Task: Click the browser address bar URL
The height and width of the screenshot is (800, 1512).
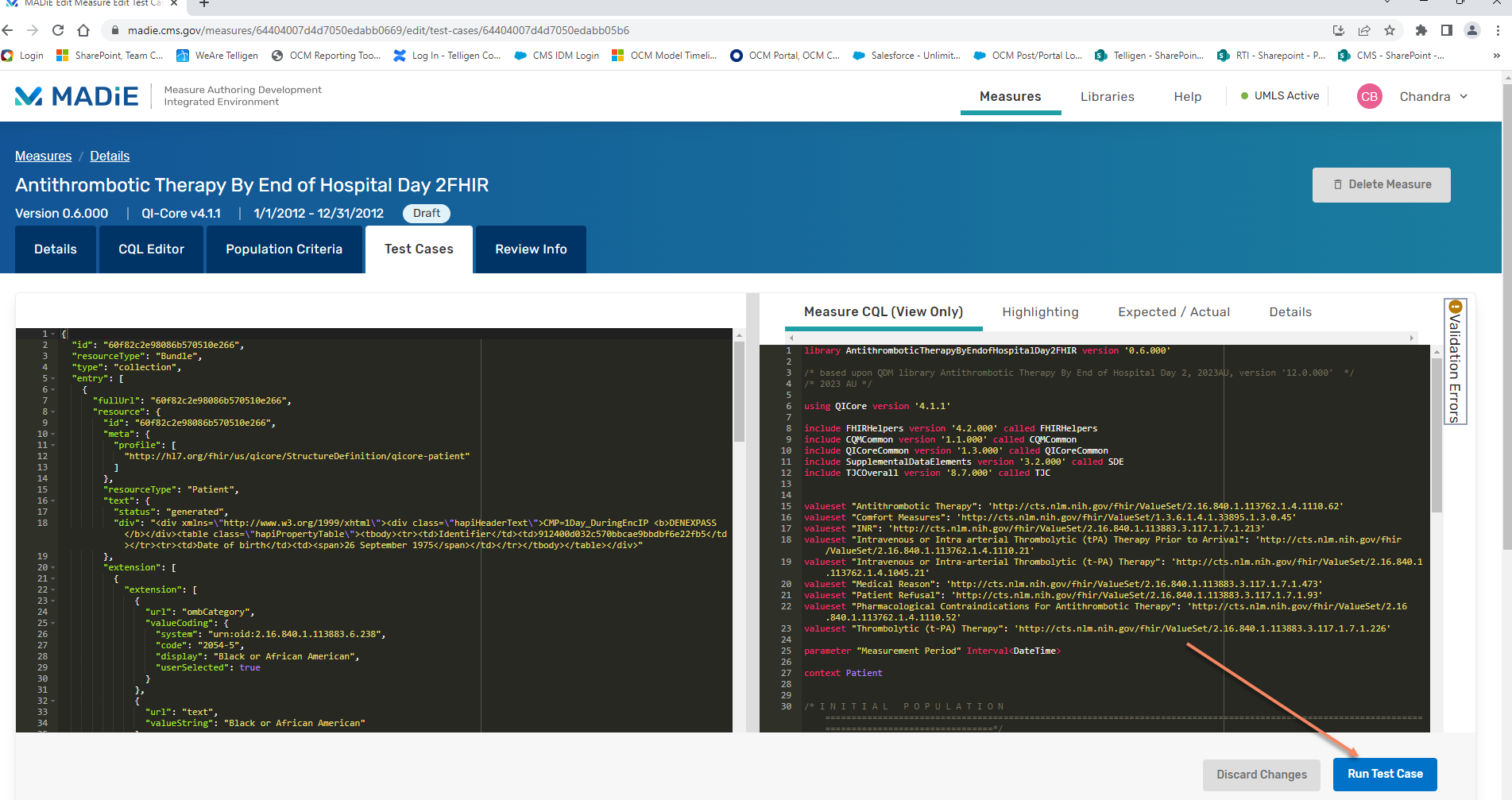Action: (378, 30)
